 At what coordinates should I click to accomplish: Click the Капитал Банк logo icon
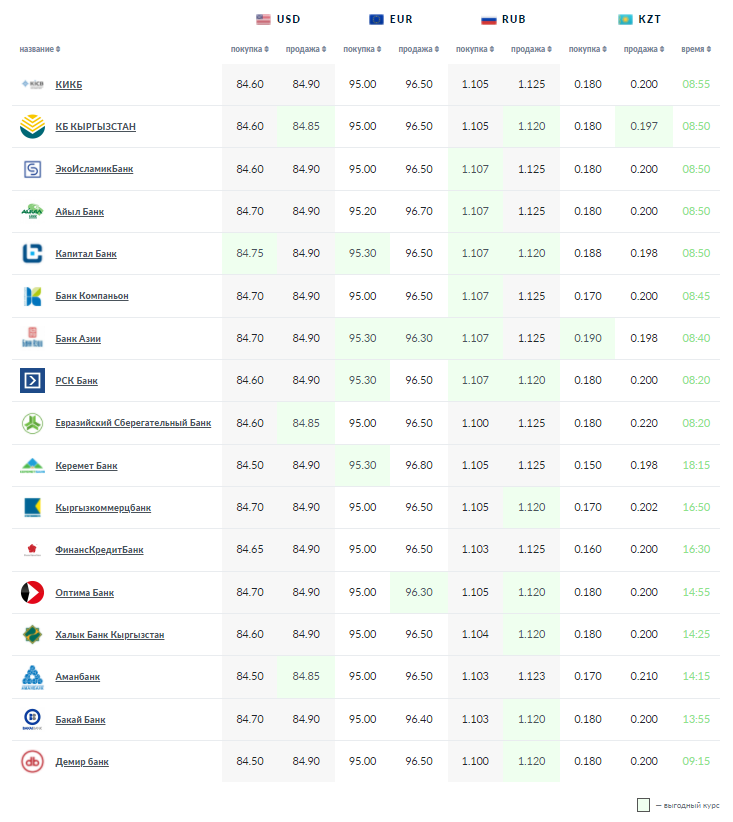point(32,253)
